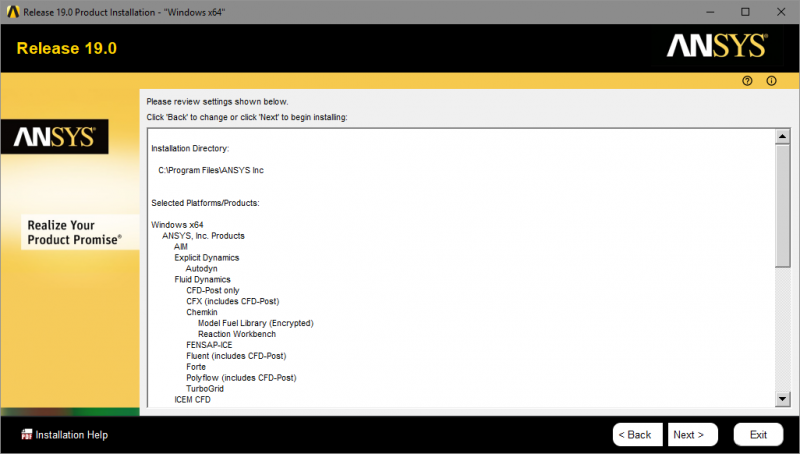Go back with the Back button
This screenshot has height=454, width=800.
coord(636,435)
